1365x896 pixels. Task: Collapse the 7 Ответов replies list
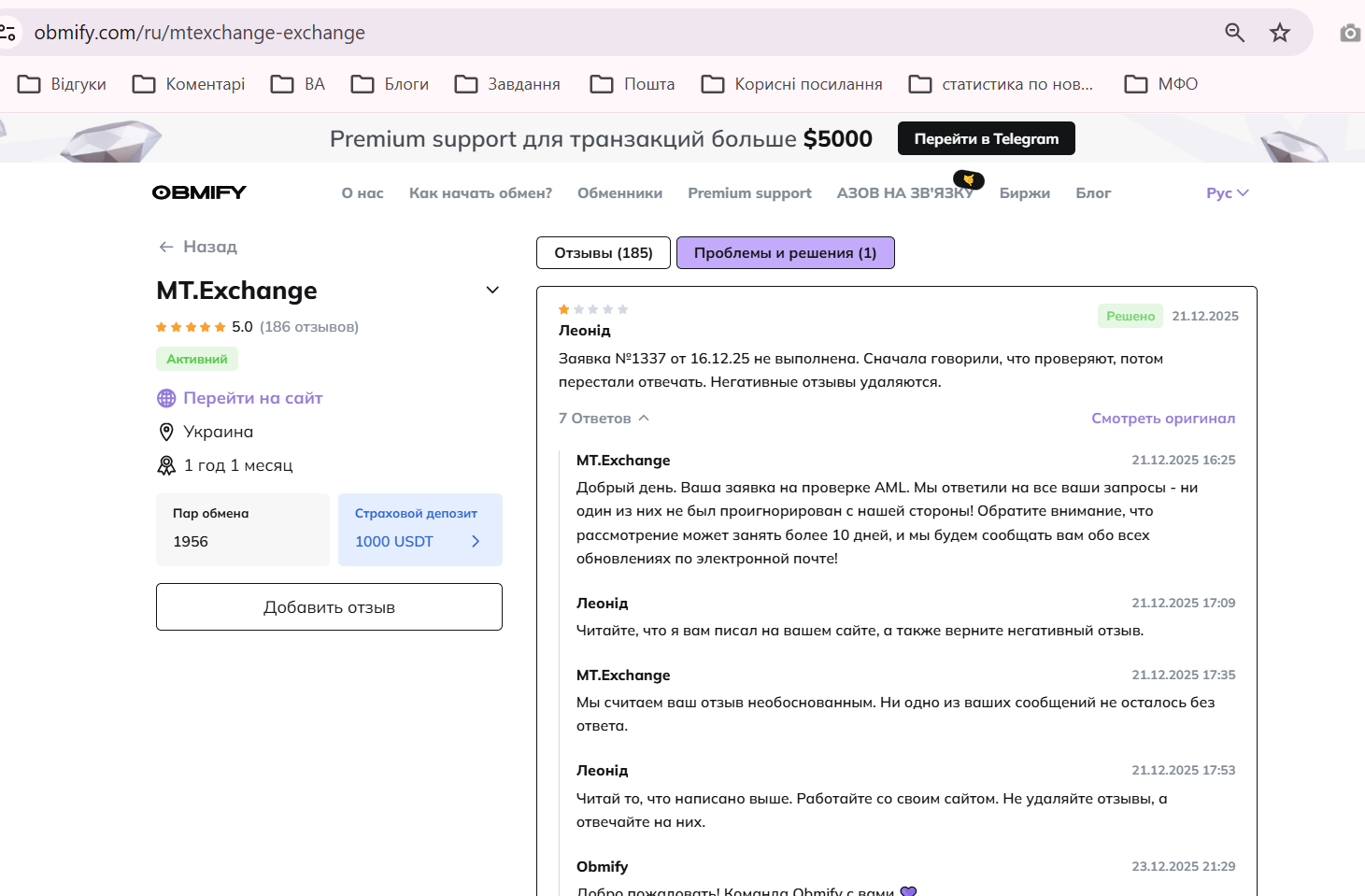click(x=604, y=419)
